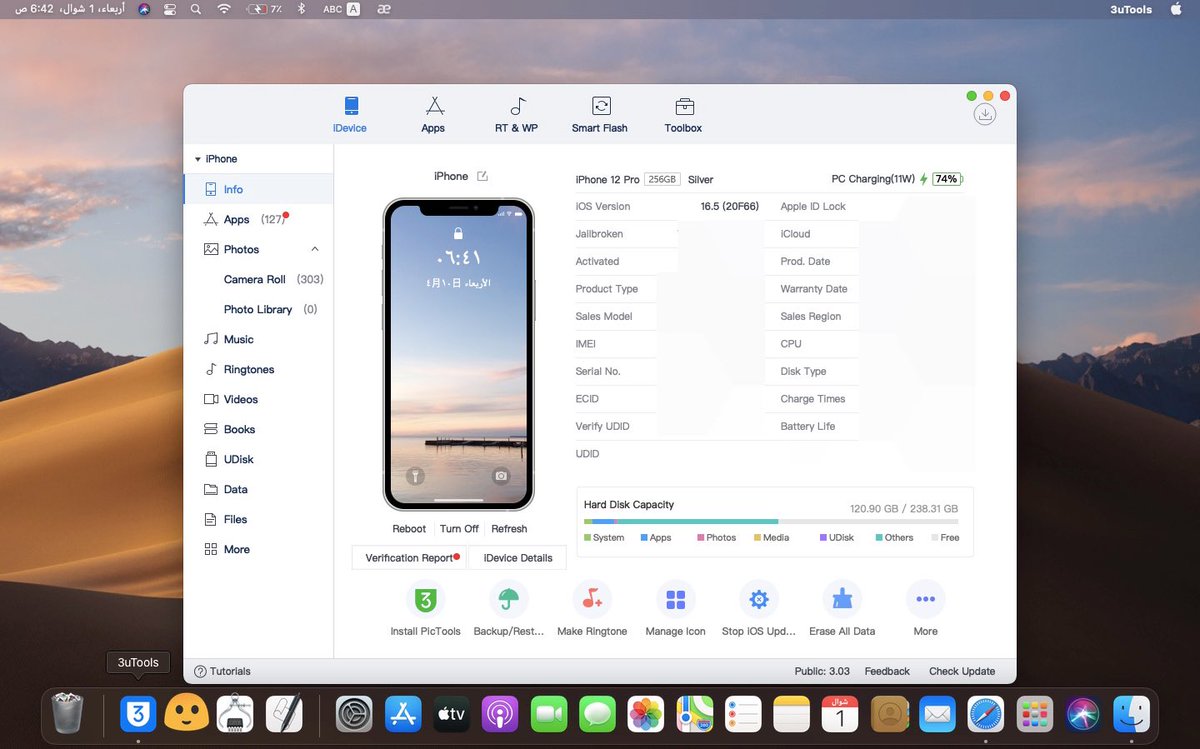Screen dimensions: 1200x749
Task: Open the More tools icon
Action: tap(925, 600)
